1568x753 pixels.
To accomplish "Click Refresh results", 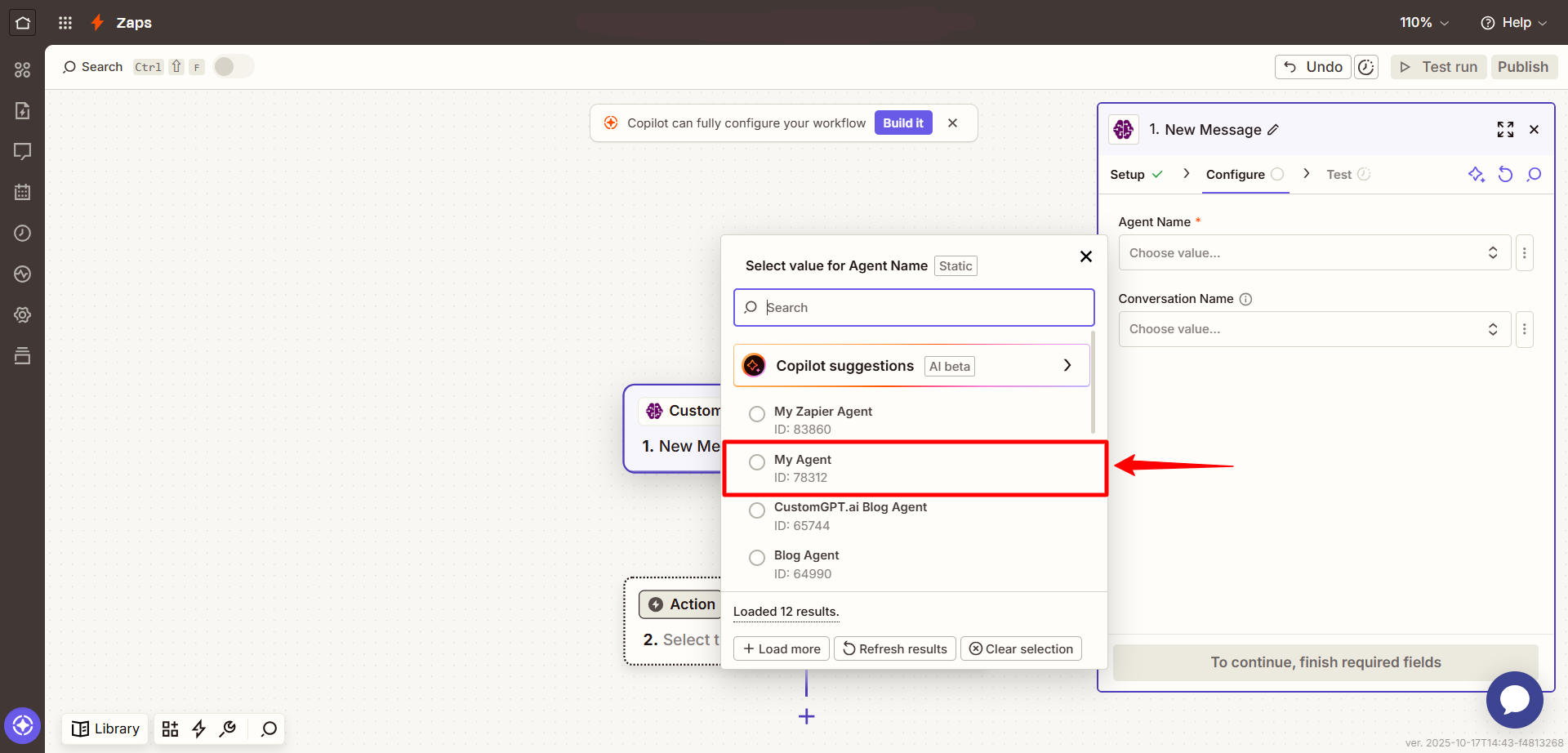I will pyautogui.click(x=895, y=648).
